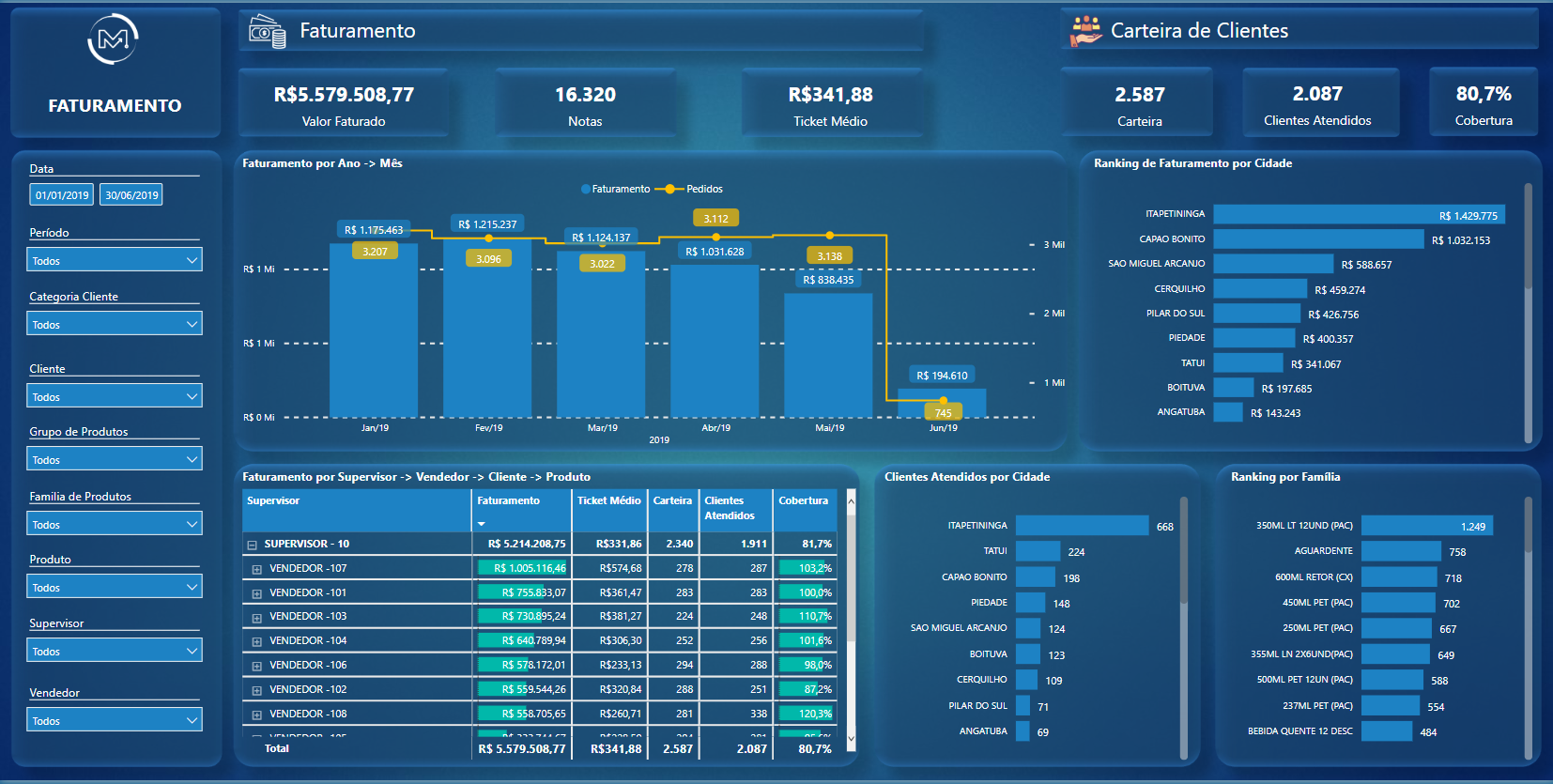Select the AGUARDENTE bar in Ranking por Família

pos(1401,551)
